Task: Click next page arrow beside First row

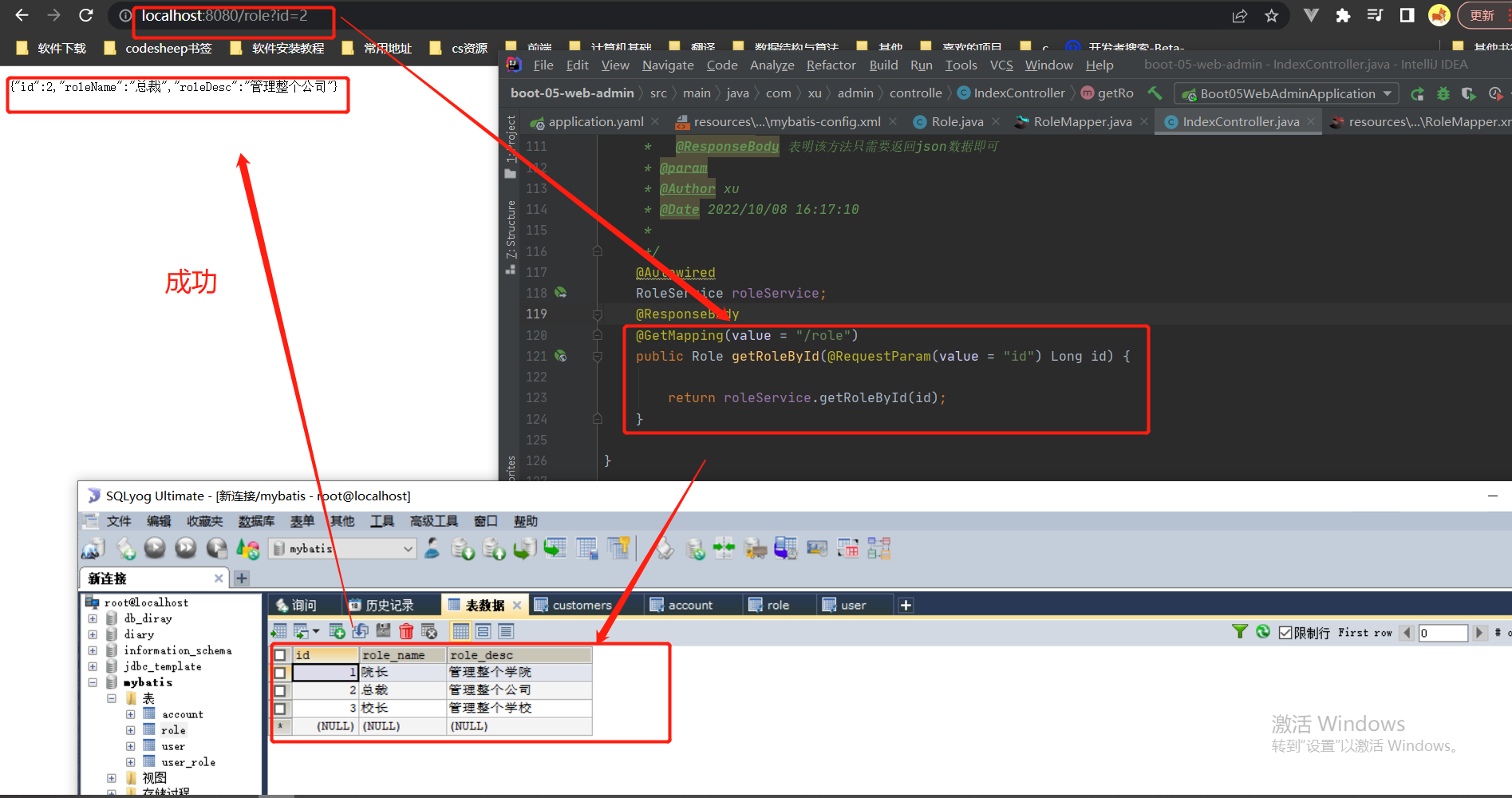Action: (x=1479, y=632)
